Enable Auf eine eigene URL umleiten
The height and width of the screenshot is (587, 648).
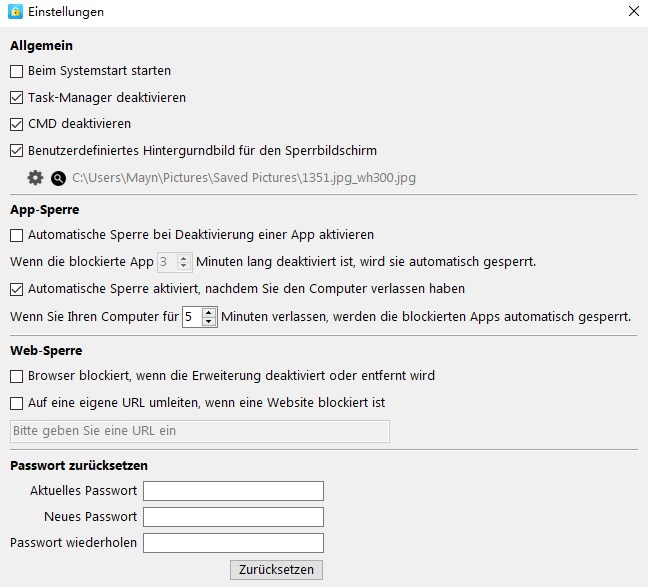click(x=17, y=403)
